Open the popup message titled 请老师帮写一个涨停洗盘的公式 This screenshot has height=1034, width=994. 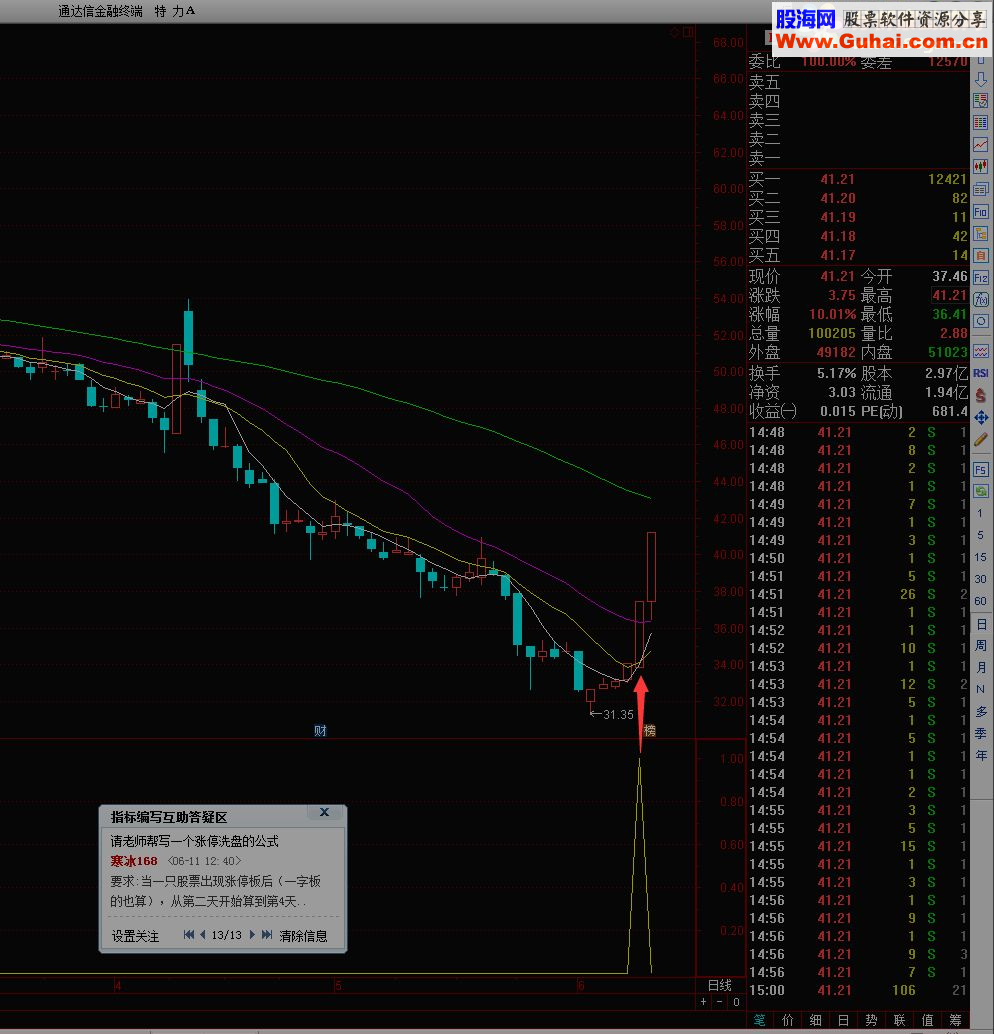[x=195, y=841]
